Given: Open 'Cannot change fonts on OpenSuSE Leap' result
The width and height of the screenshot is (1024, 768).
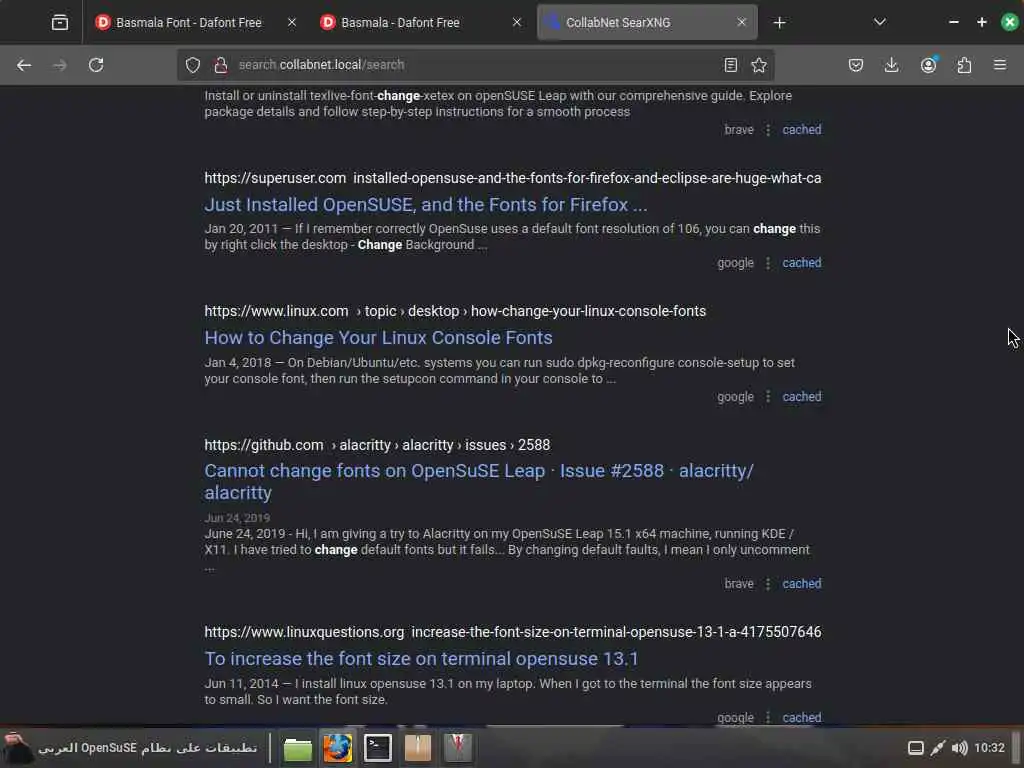Looking at the screenshot, I should point(479,482).
